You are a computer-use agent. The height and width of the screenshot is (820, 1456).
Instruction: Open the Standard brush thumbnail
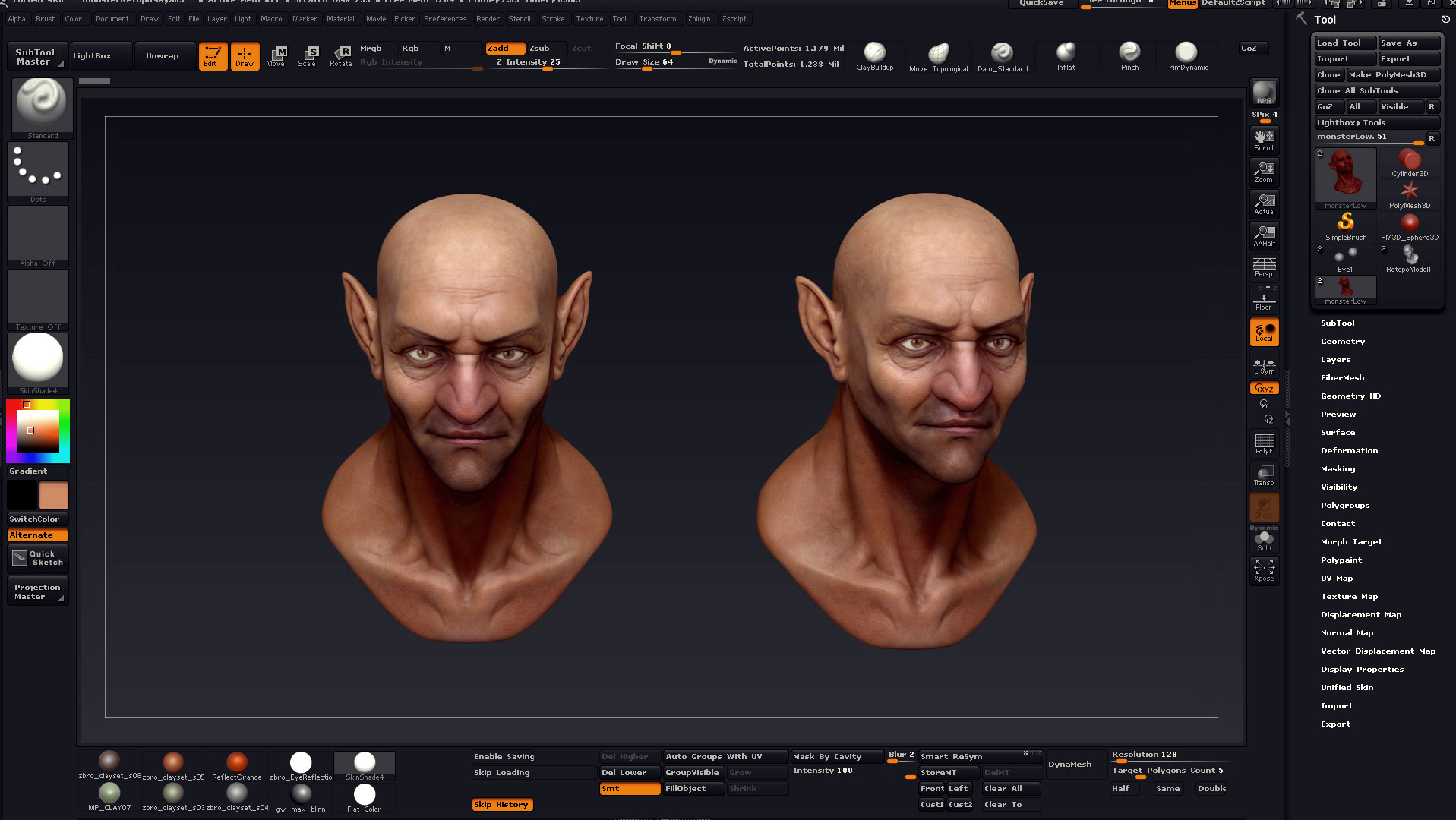42,109
